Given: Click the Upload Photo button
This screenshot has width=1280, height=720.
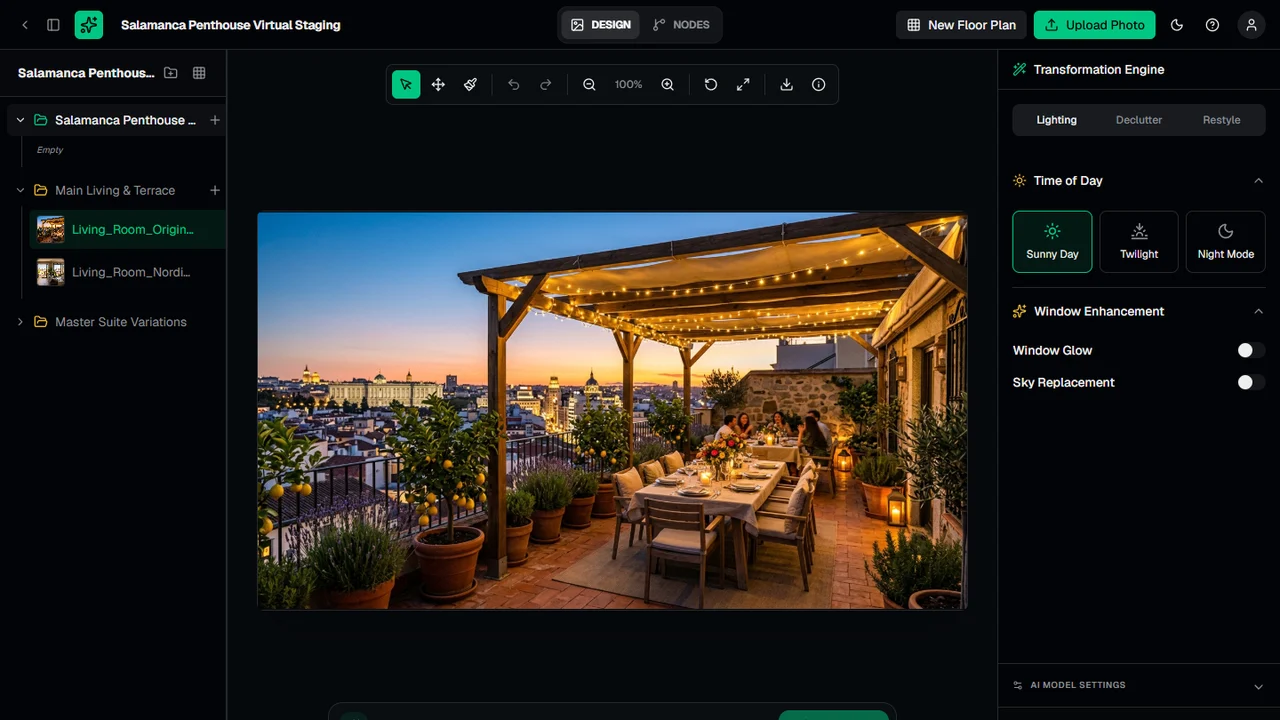Looking at the screenshot, I should (x=1095, y=25).
